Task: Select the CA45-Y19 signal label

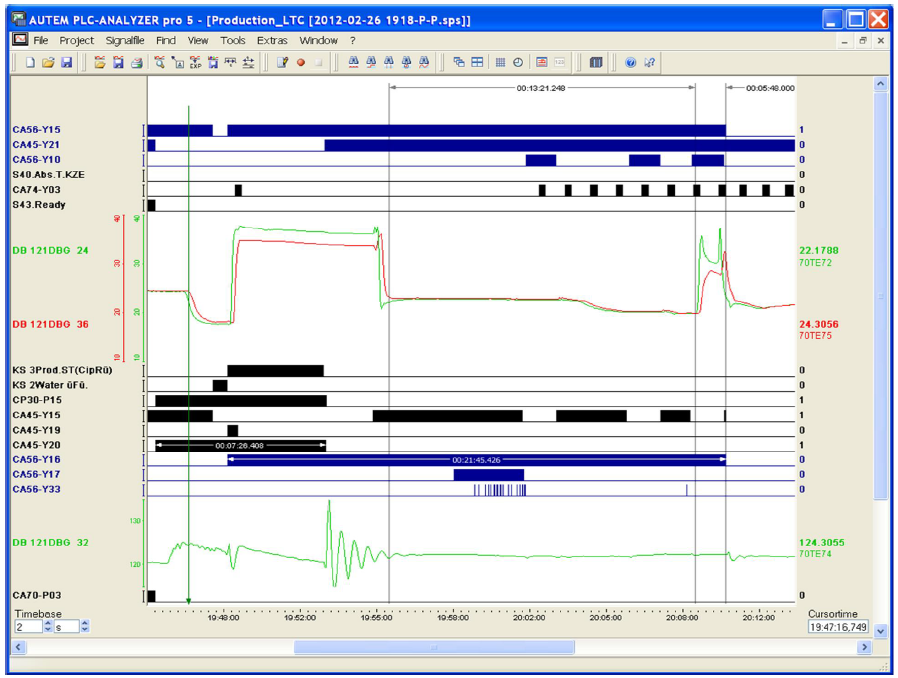Action: (x=36, y=430)
